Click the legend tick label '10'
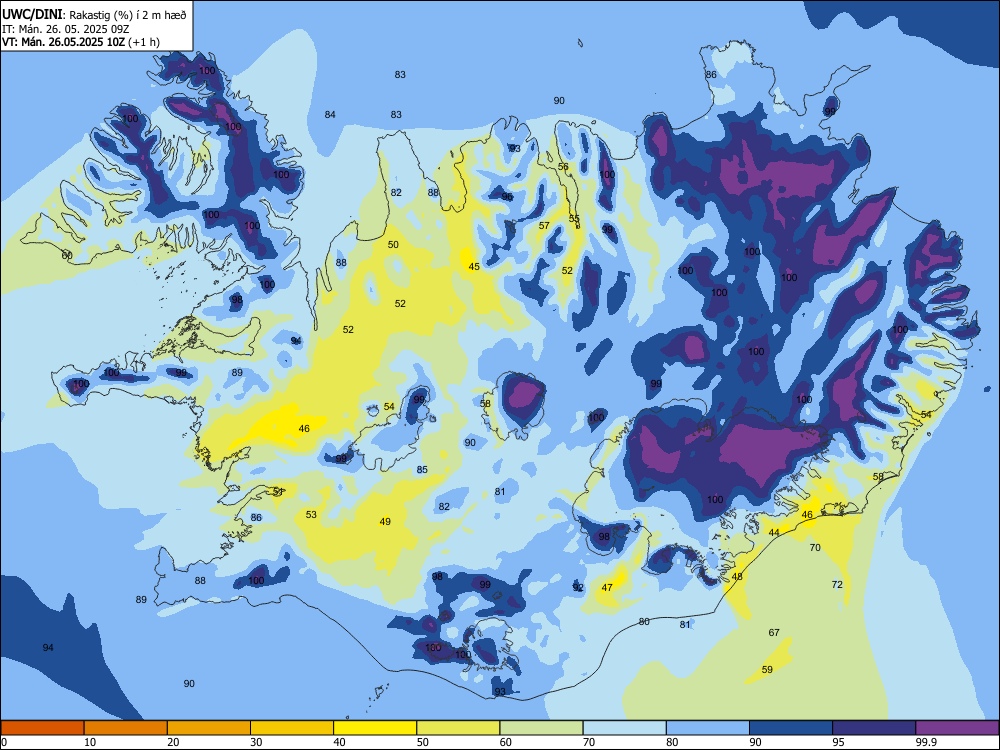 tap(90, 742)
